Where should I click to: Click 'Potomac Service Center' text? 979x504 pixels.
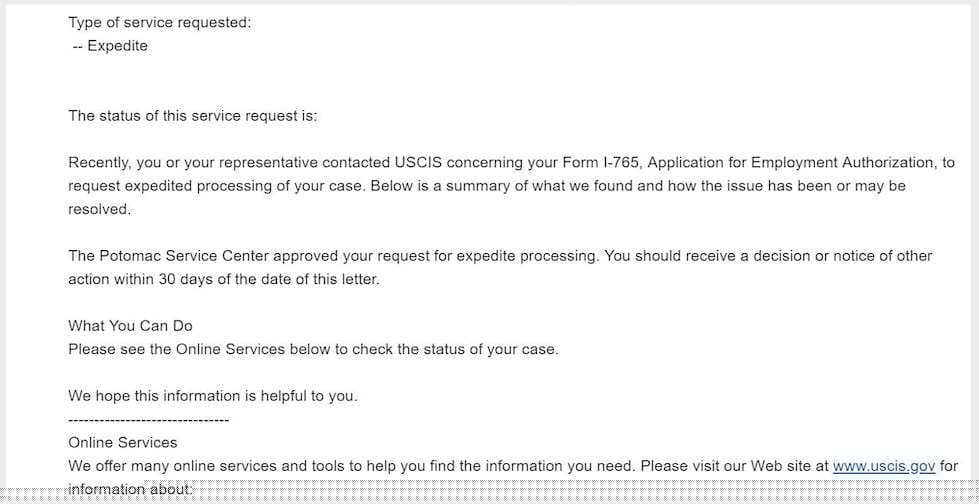tap(184, 256)
